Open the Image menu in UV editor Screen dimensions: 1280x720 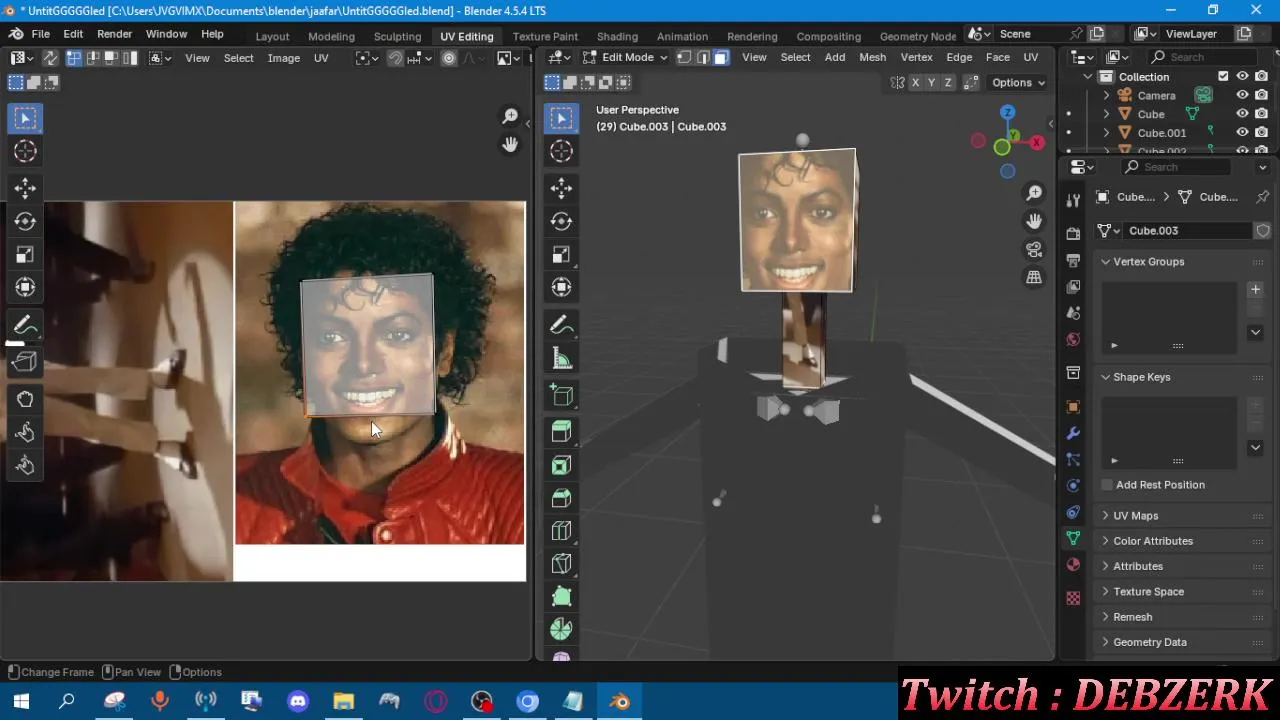tap(283, 58)
